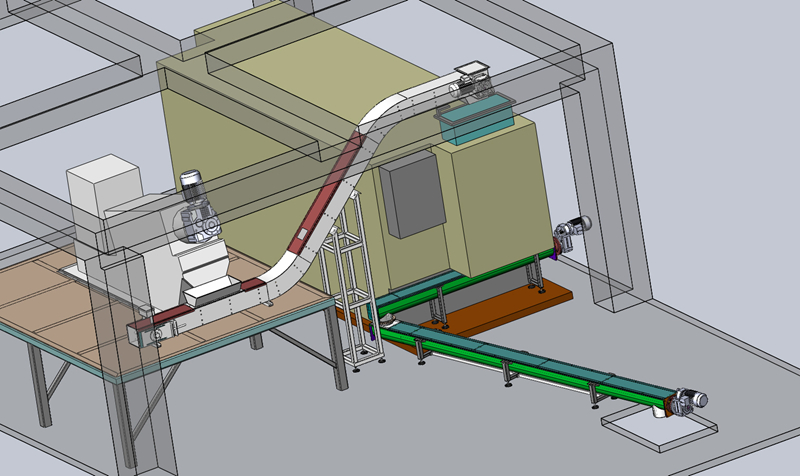The height and width of the screenshot is (476, 800).
Task: Click the rectangular floor pit outline
Action: click(x=660, y=427)
